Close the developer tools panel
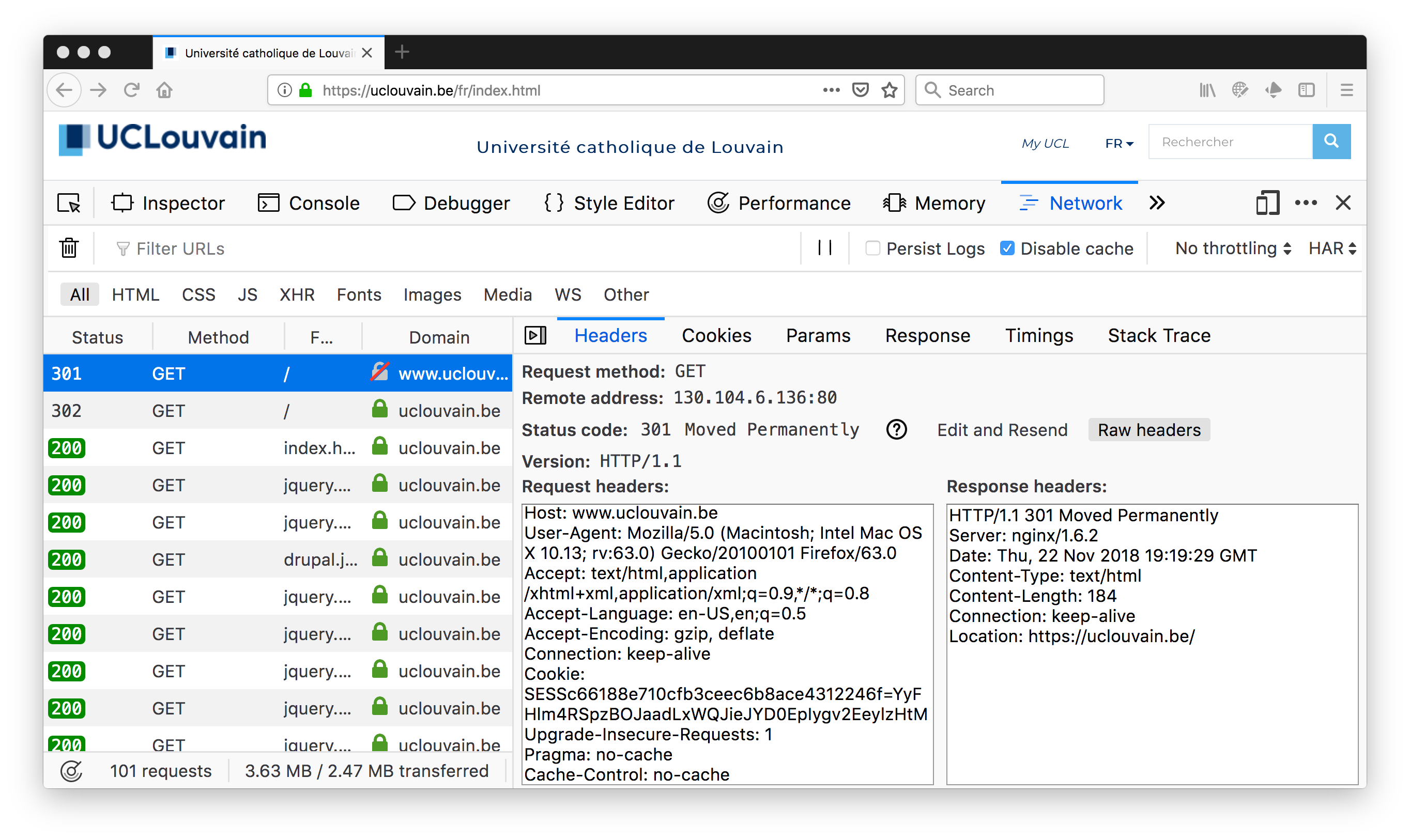The image size is (1410, 840). [x=1343, y=203]
